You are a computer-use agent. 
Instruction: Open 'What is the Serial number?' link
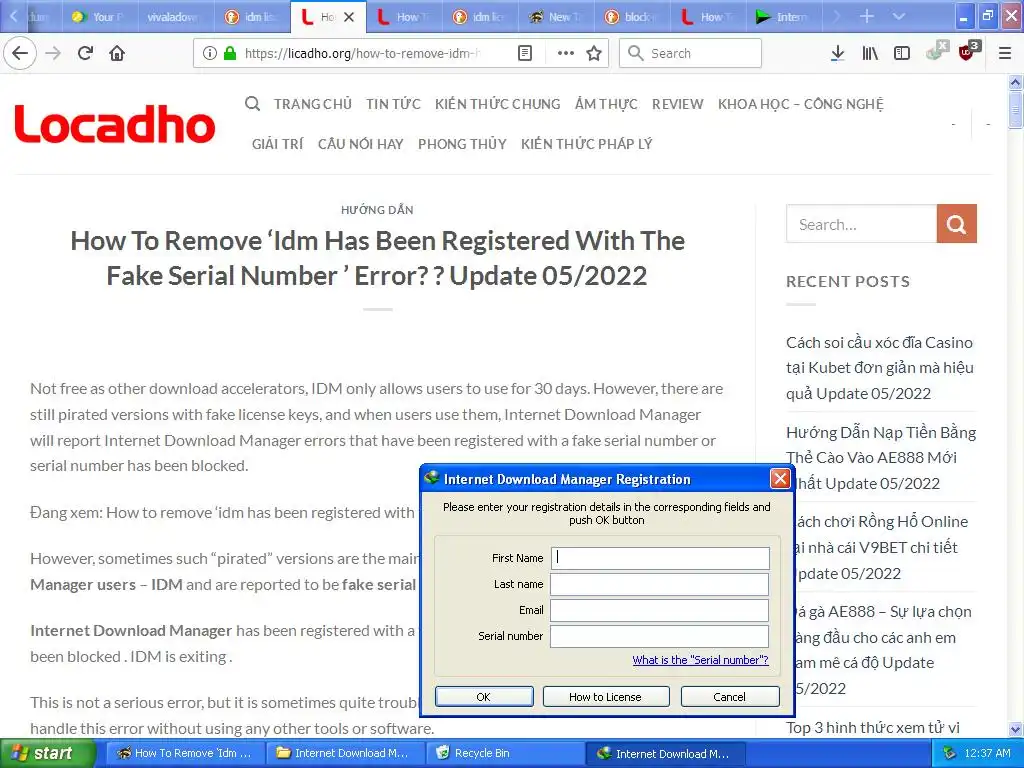[x=700, y=660]
